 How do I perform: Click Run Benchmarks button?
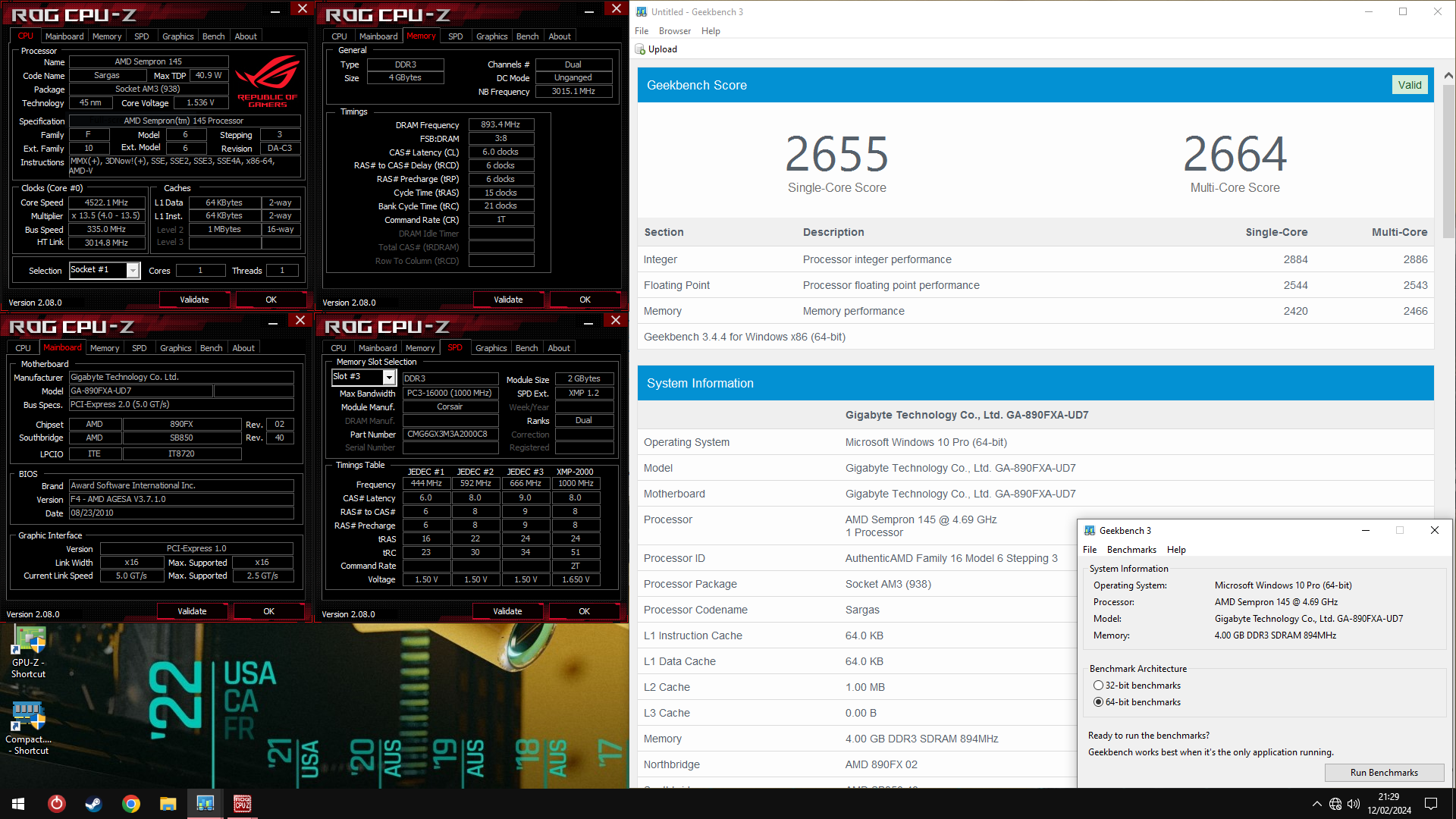[1384, 773]
